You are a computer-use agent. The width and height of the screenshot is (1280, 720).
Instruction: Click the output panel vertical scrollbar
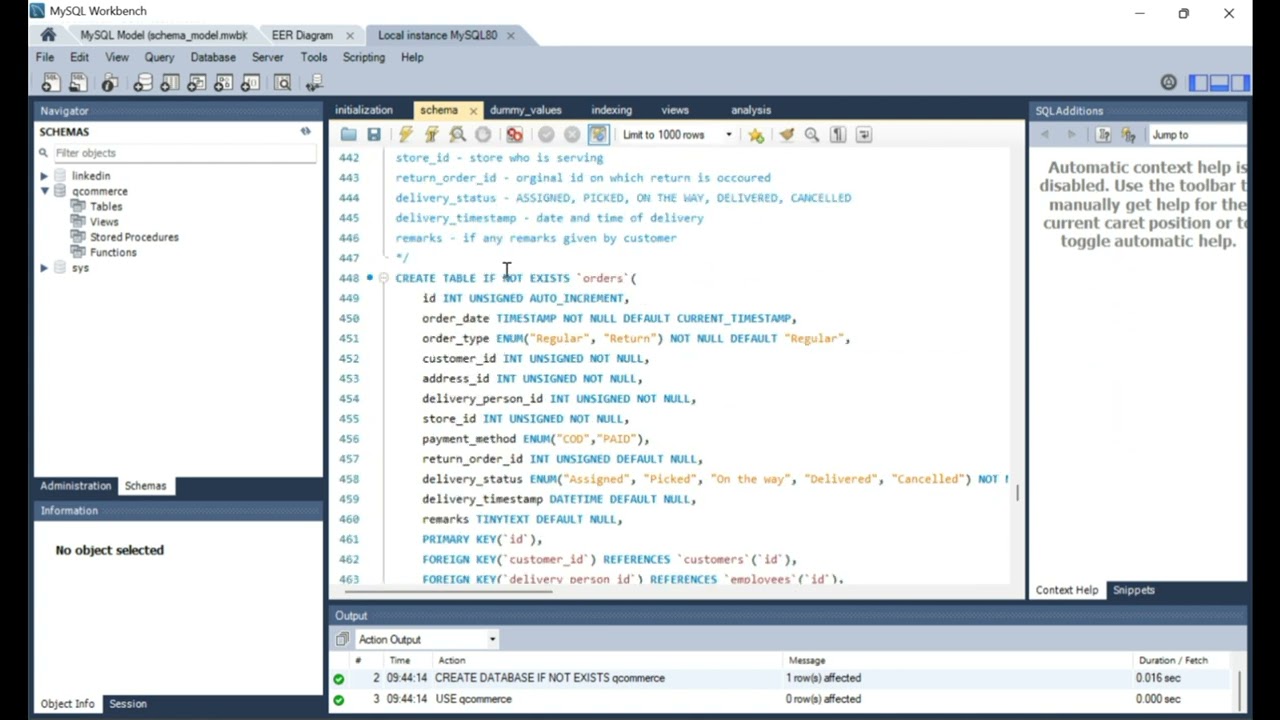pyautogui.click(x=1239, y=688)
